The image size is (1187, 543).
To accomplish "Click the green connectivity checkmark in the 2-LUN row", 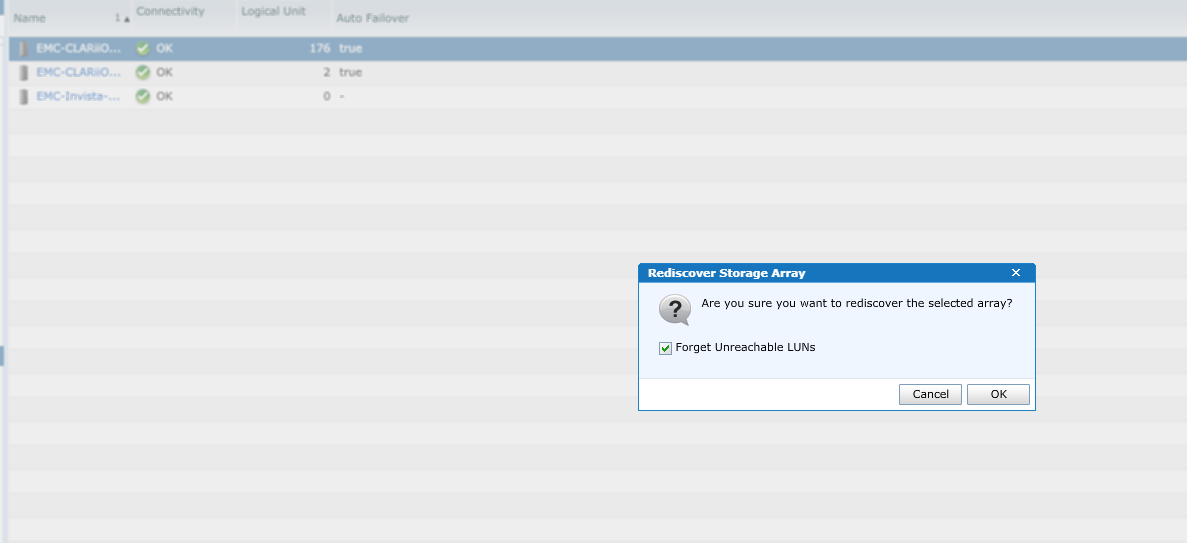I will [142, 73].
